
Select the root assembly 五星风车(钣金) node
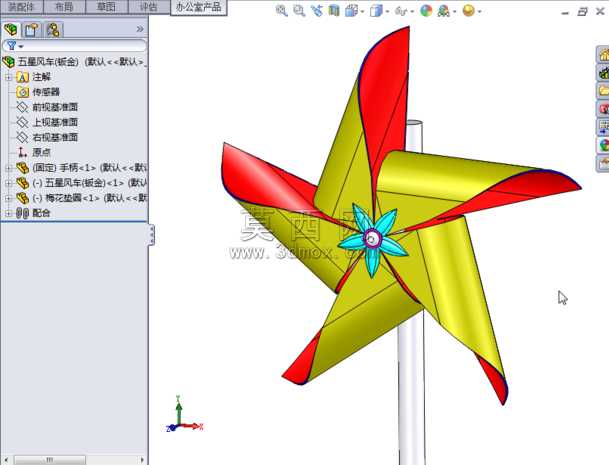pos(75,61)
